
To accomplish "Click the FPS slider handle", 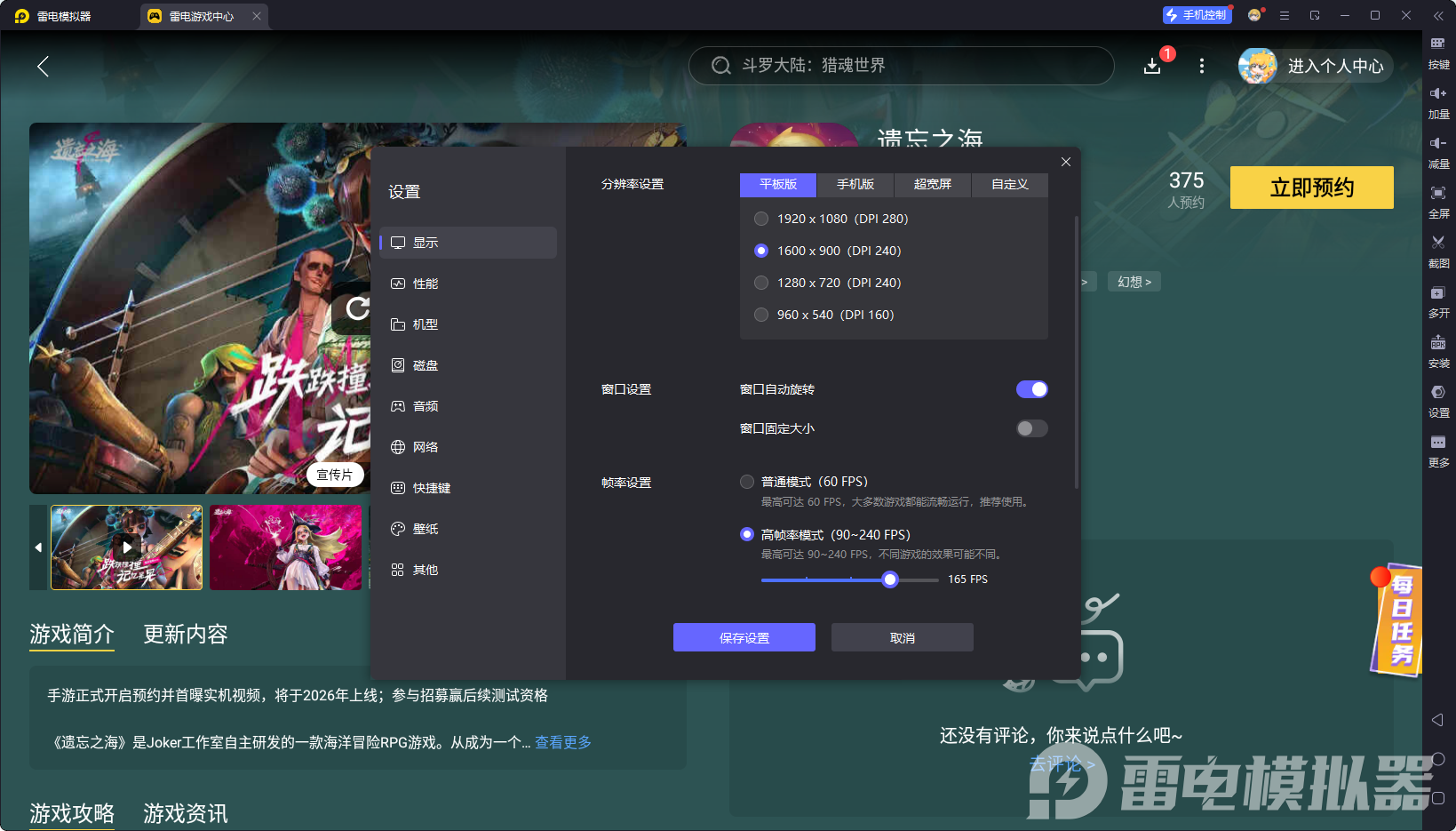I will click(890, 579).
